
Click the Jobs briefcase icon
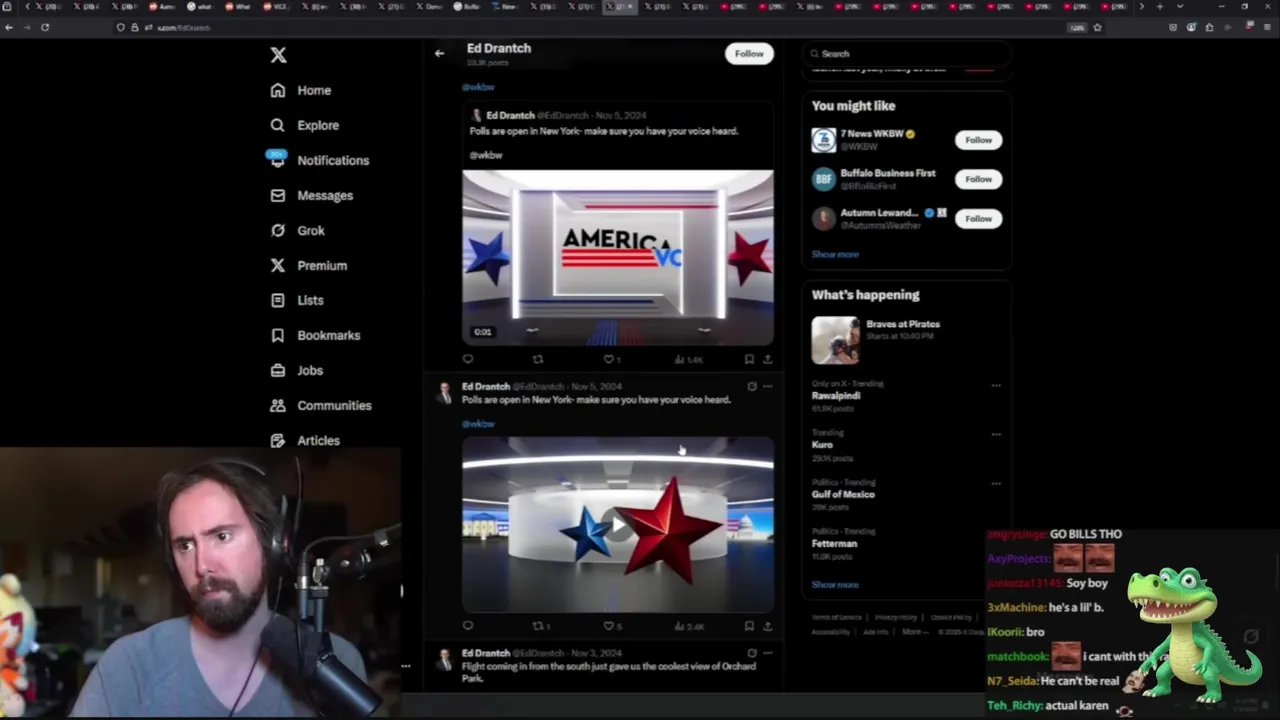point(277,370)
